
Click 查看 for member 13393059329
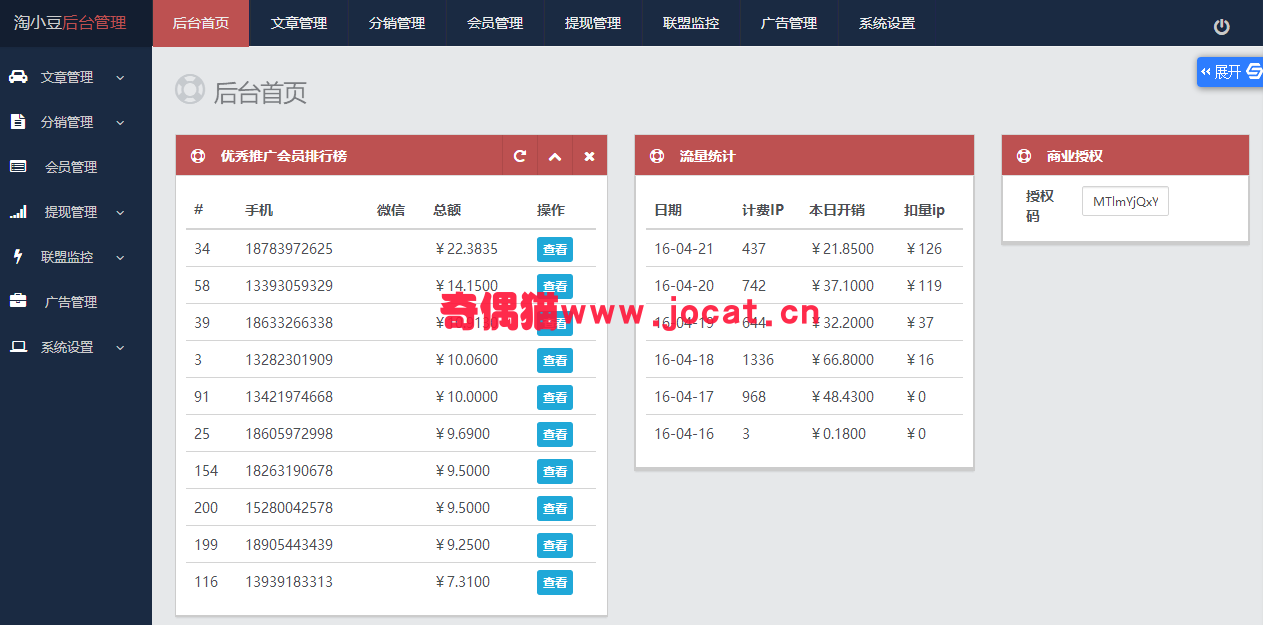point(555,286)
